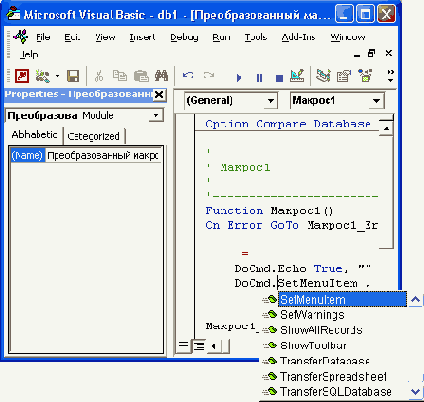Click the View Microsoft Access toolbar icon
The width and height of the screenshot is (424, 402).
pos(22,76)
